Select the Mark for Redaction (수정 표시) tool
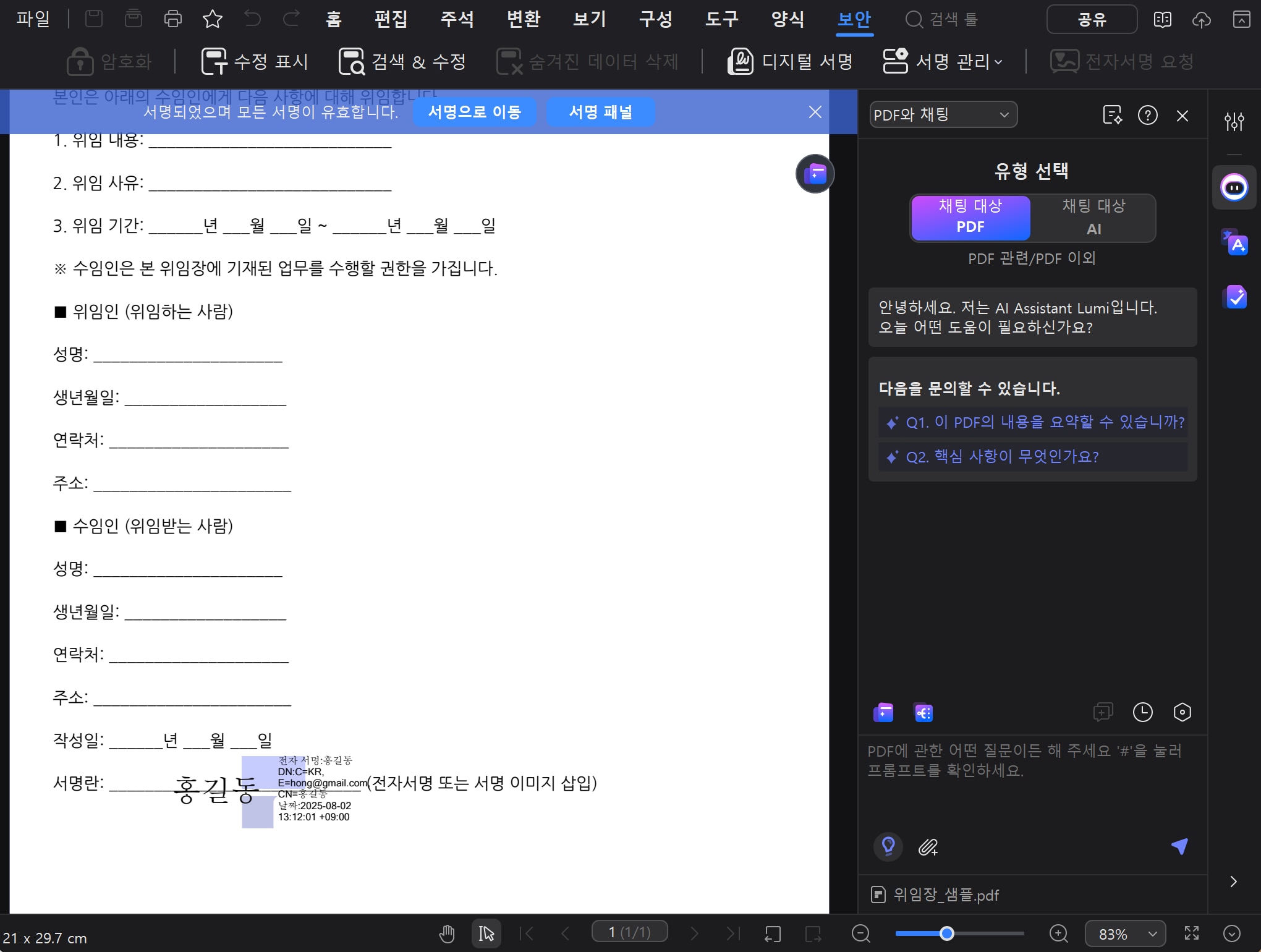The height and width of the screenshot is (952, 1261). (x=255, y=61)
